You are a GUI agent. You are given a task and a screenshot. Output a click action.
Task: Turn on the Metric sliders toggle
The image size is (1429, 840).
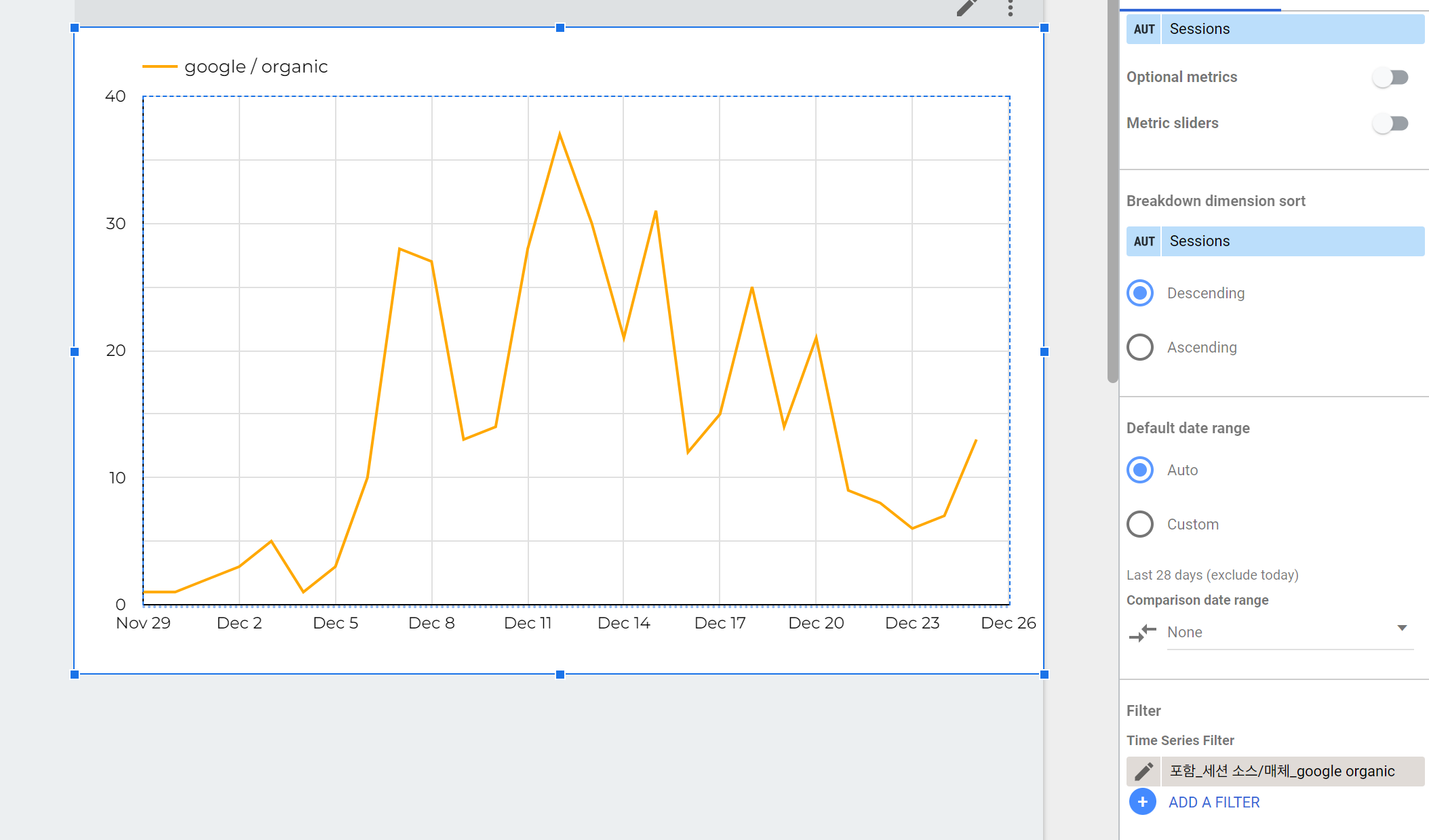point(1390,123)
